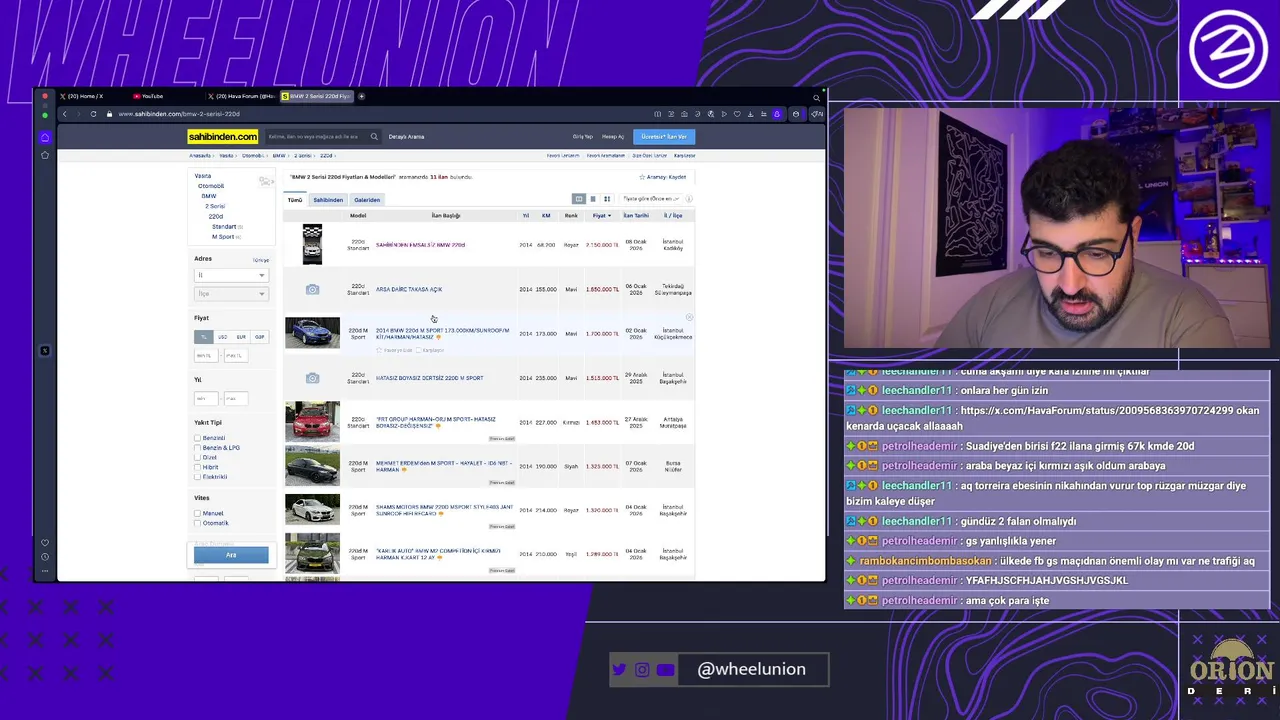Select the EUR currency toggle

(x=241, y=337)
